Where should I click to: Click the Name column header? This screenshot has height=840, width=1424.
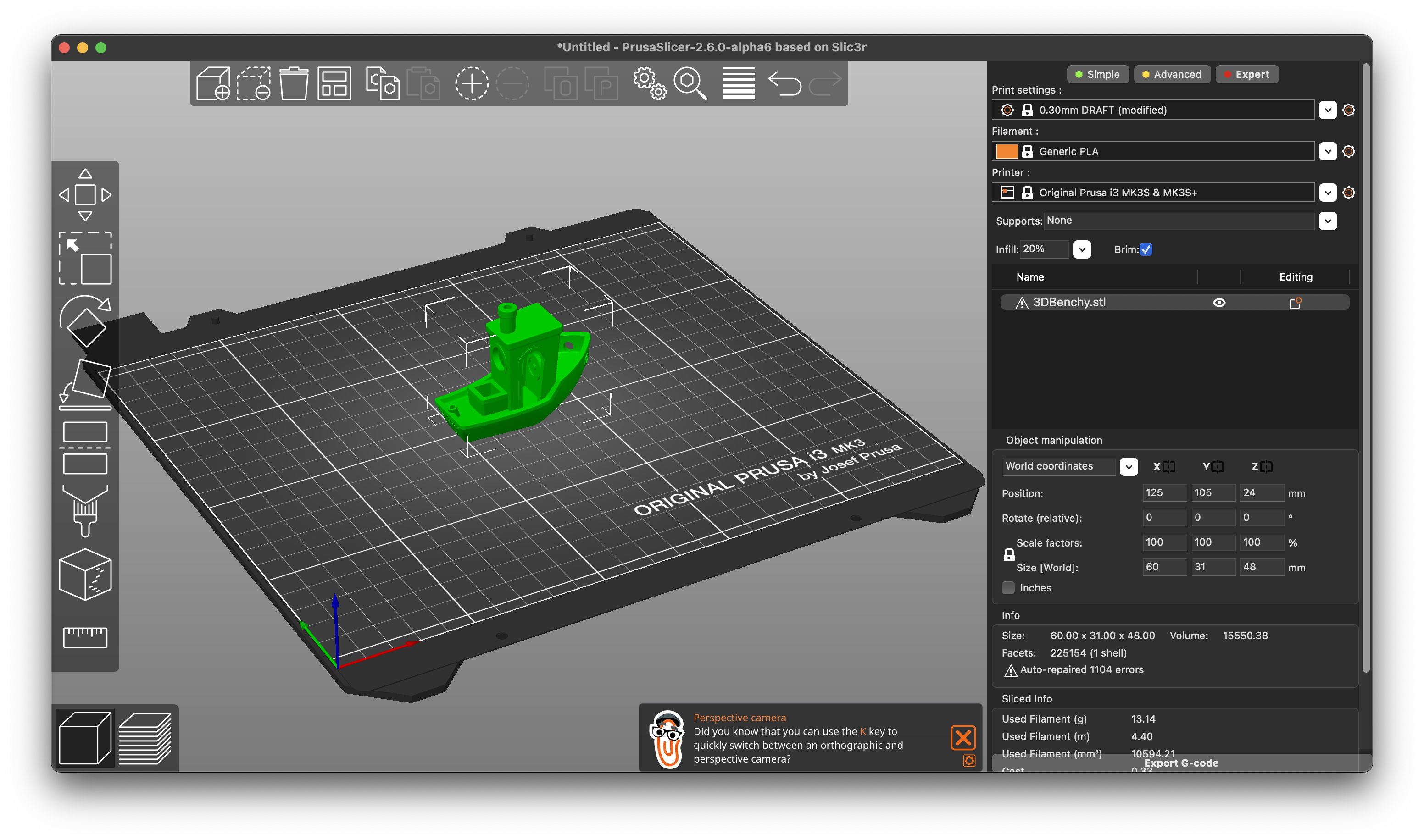(1029, 277)
